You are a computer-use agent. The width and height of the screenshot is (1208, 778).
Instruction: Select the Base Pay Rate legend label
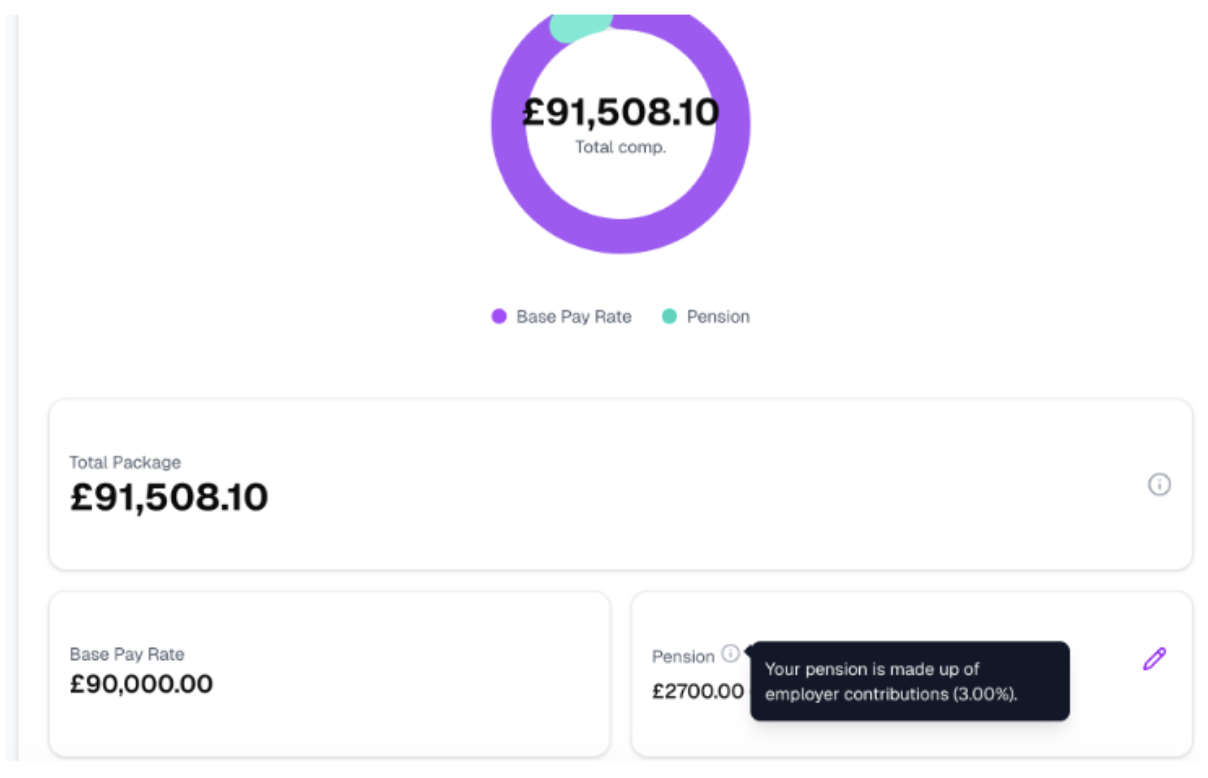point(573,317)
